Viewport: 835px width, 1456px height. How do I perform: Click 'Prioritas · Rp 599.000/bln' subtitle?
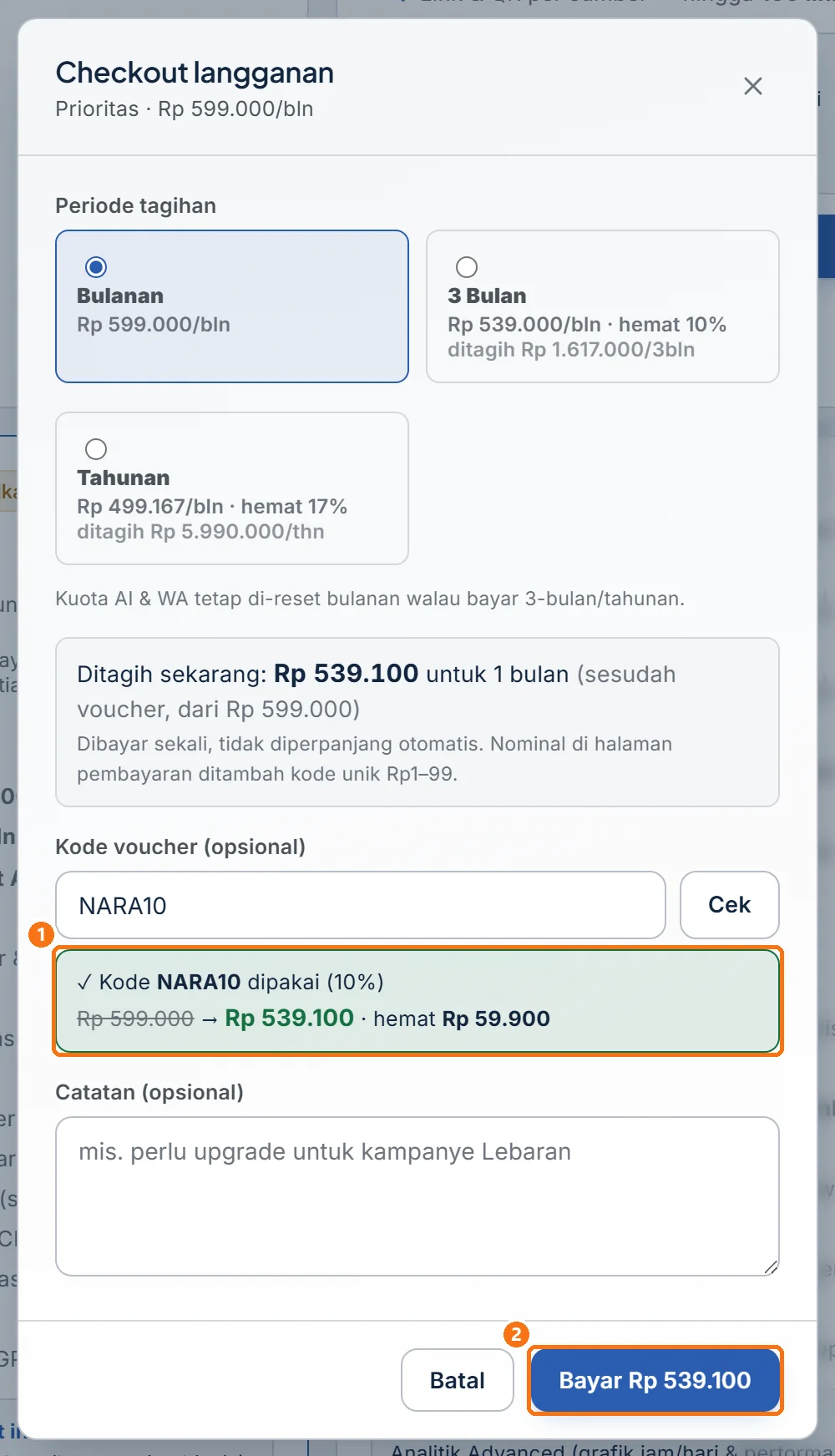[x=185, y=109]
